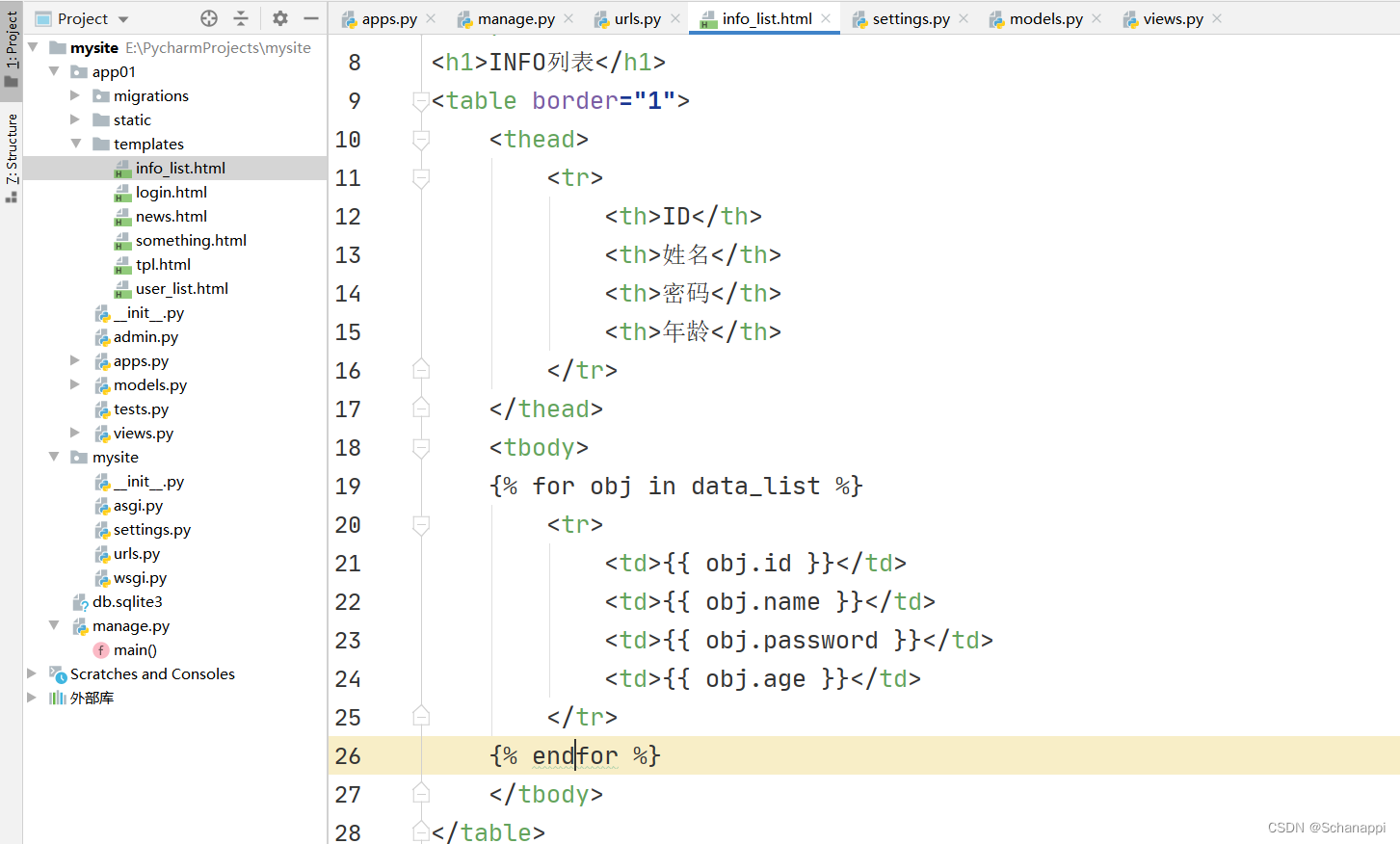Image resolution: width=1400 pixels, height=844 pixels.
Task: Close the views.py tab
Action: [x=1217, y=18]
